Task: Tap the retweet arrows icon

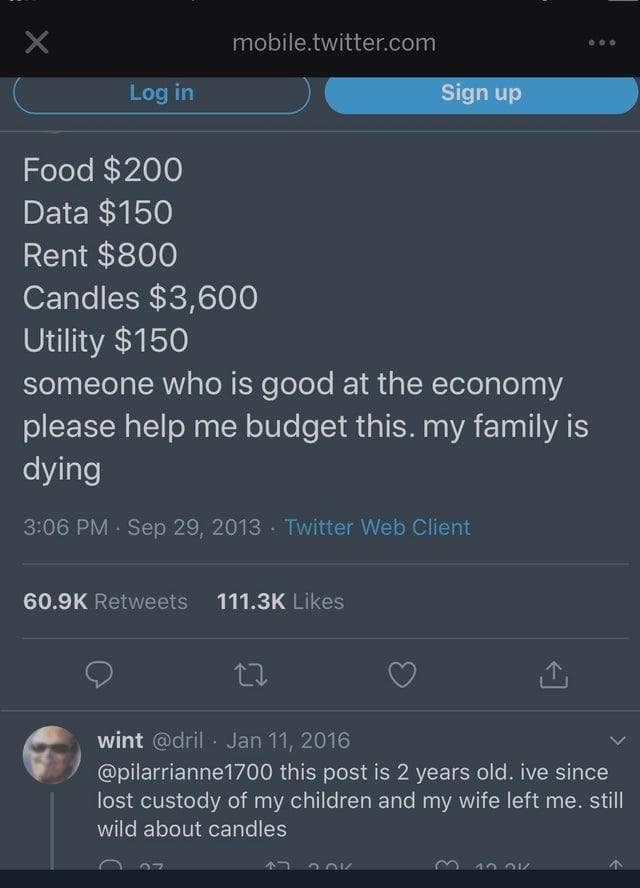Action: [x=250, y=675]
